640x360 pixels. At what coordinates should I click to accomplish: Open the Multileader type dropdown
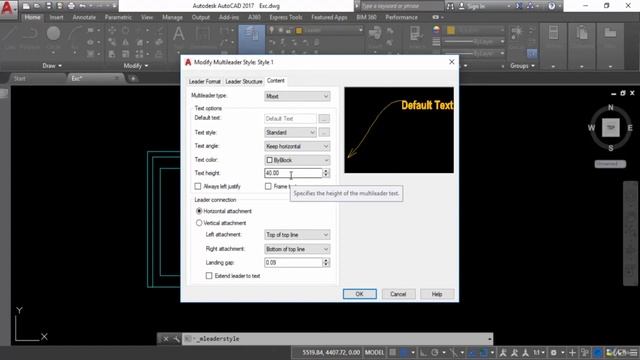click(297, 96)
